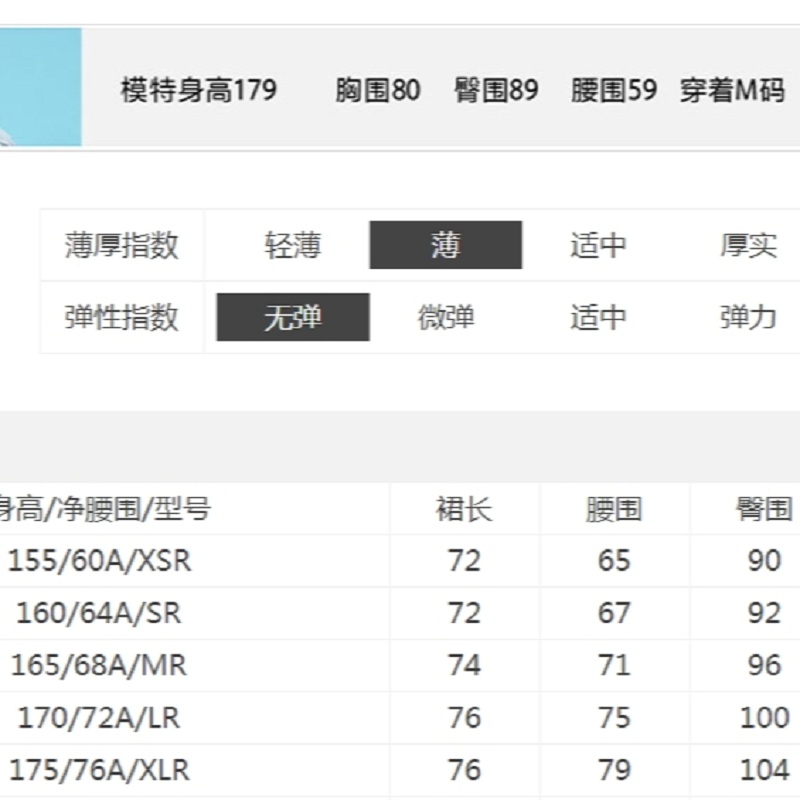This screenshot has width=800, height=800.
Task: Click the model photo thumbnail
Action: tap(40, 88)
